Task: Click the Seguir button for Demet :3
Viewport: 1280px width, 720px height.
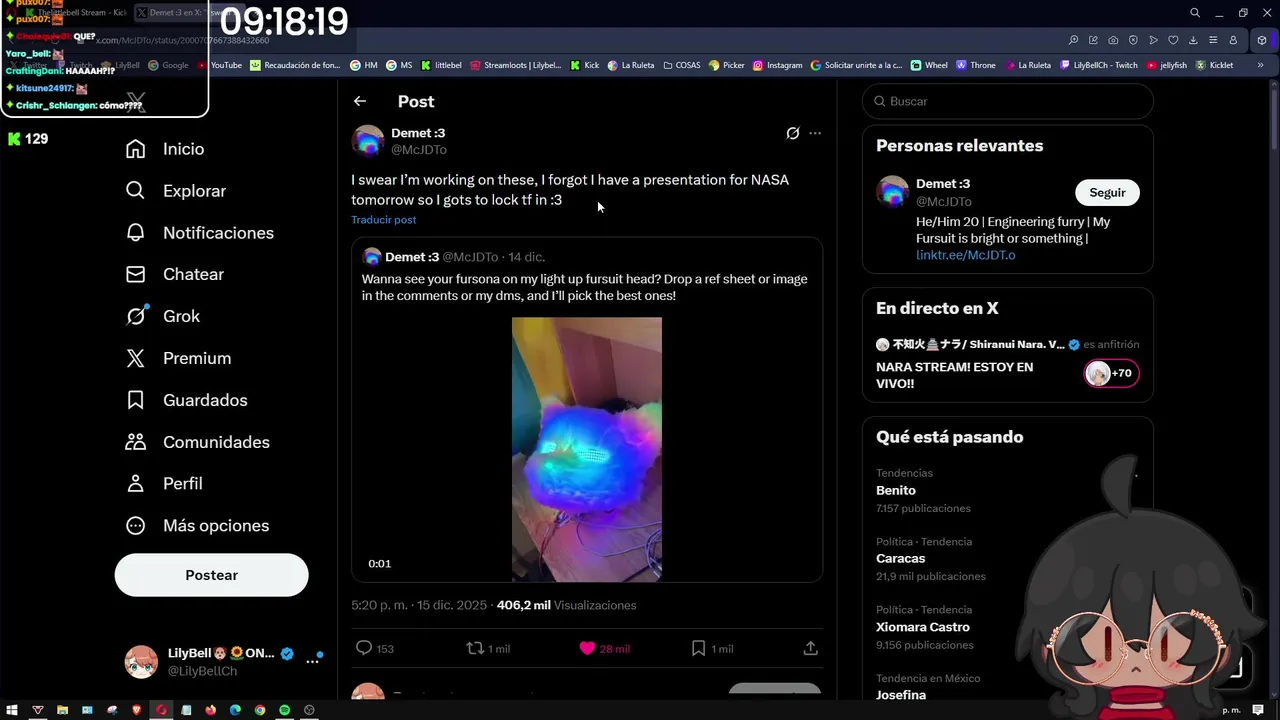Action: [x=1107, y=192]
